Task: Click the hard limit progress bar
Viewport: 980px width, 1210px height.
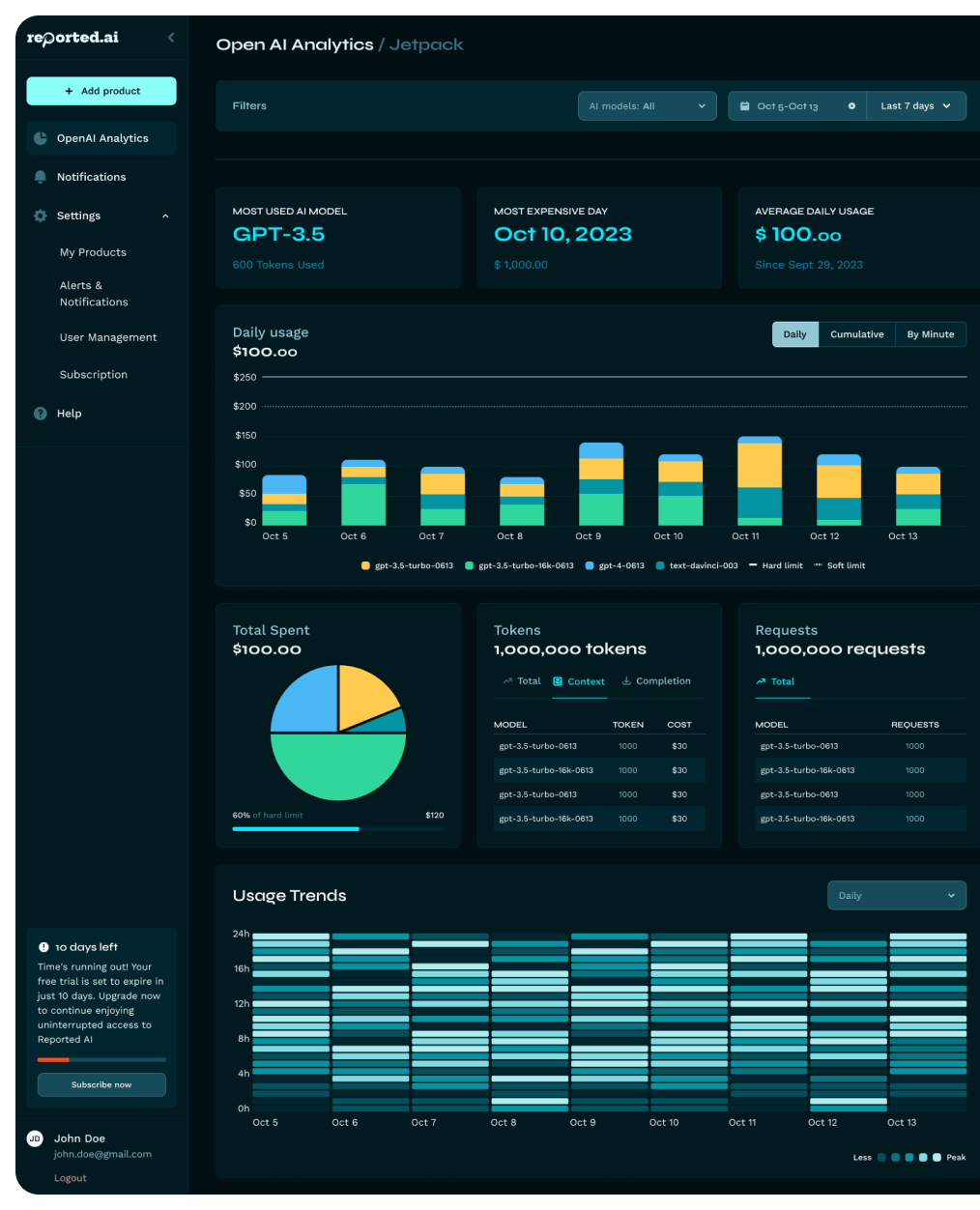Action: pos(337,828)
